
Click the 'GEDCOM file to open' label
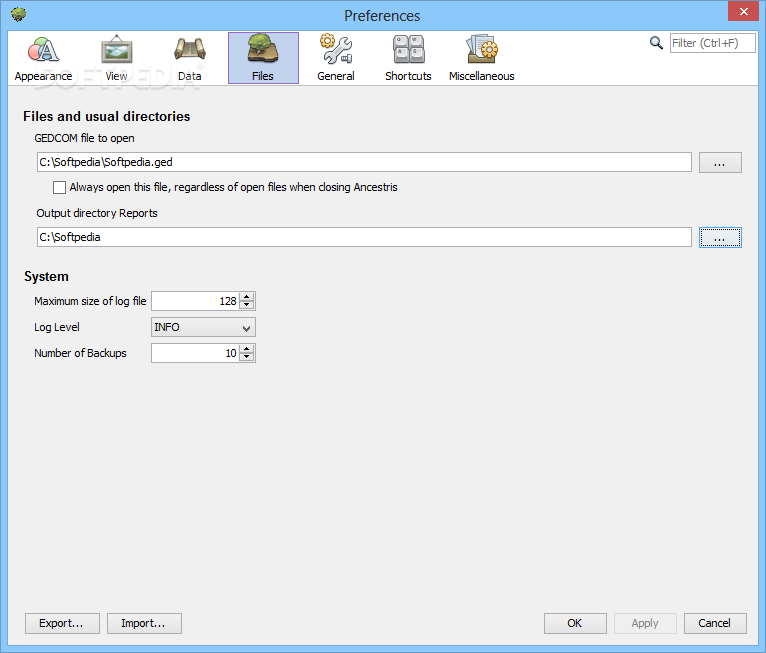[84, 138]
